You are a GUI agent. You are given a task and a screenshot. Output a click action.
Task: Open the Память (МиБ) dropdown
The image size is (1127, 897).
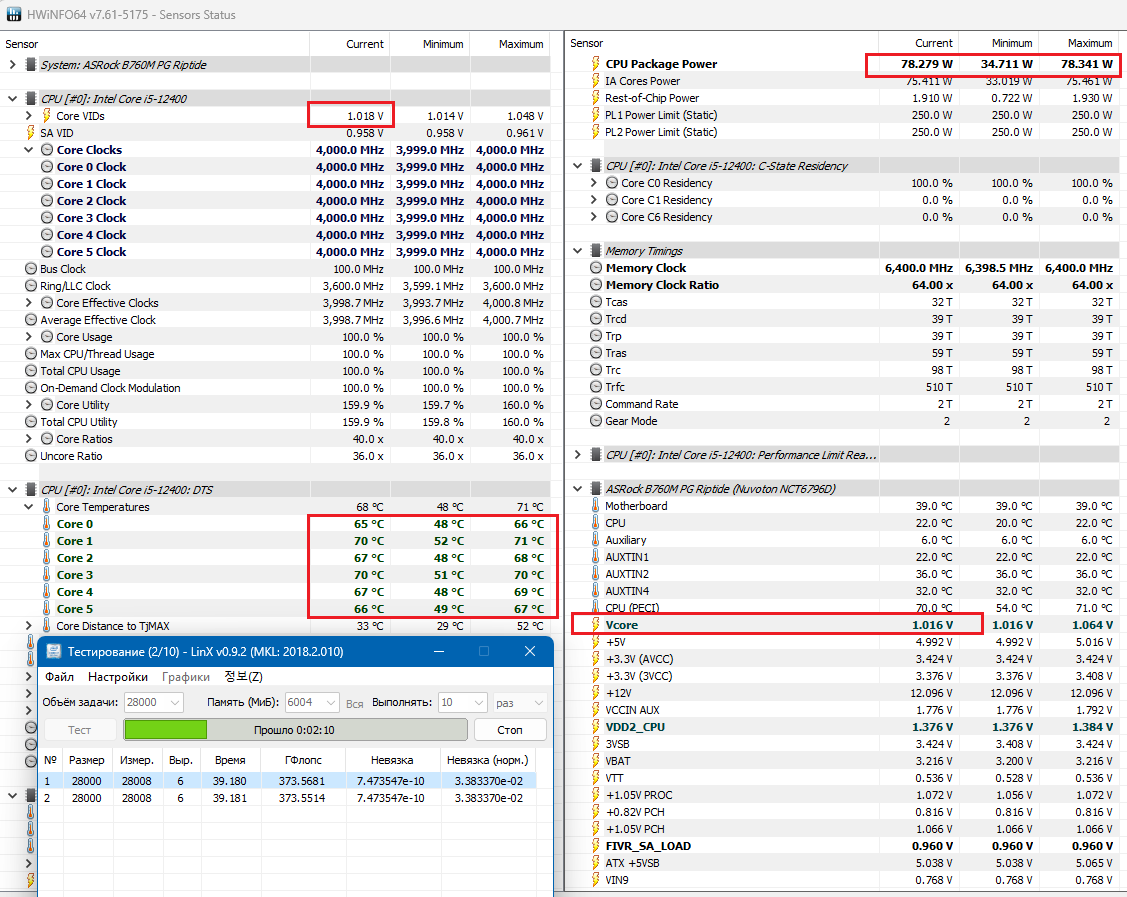(330, 702)
